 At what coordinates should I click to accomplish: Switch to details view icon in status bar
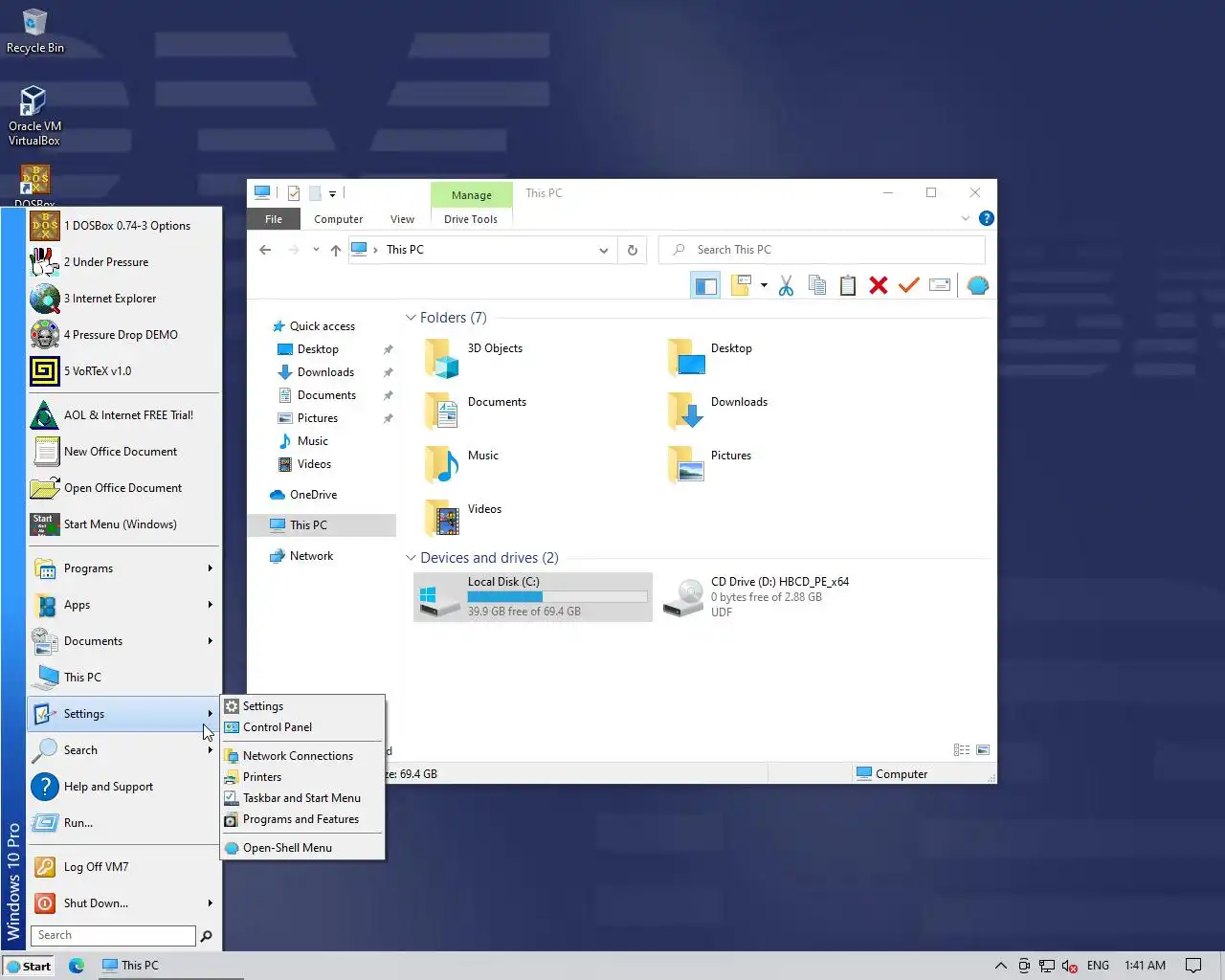[x=962, y=750]
